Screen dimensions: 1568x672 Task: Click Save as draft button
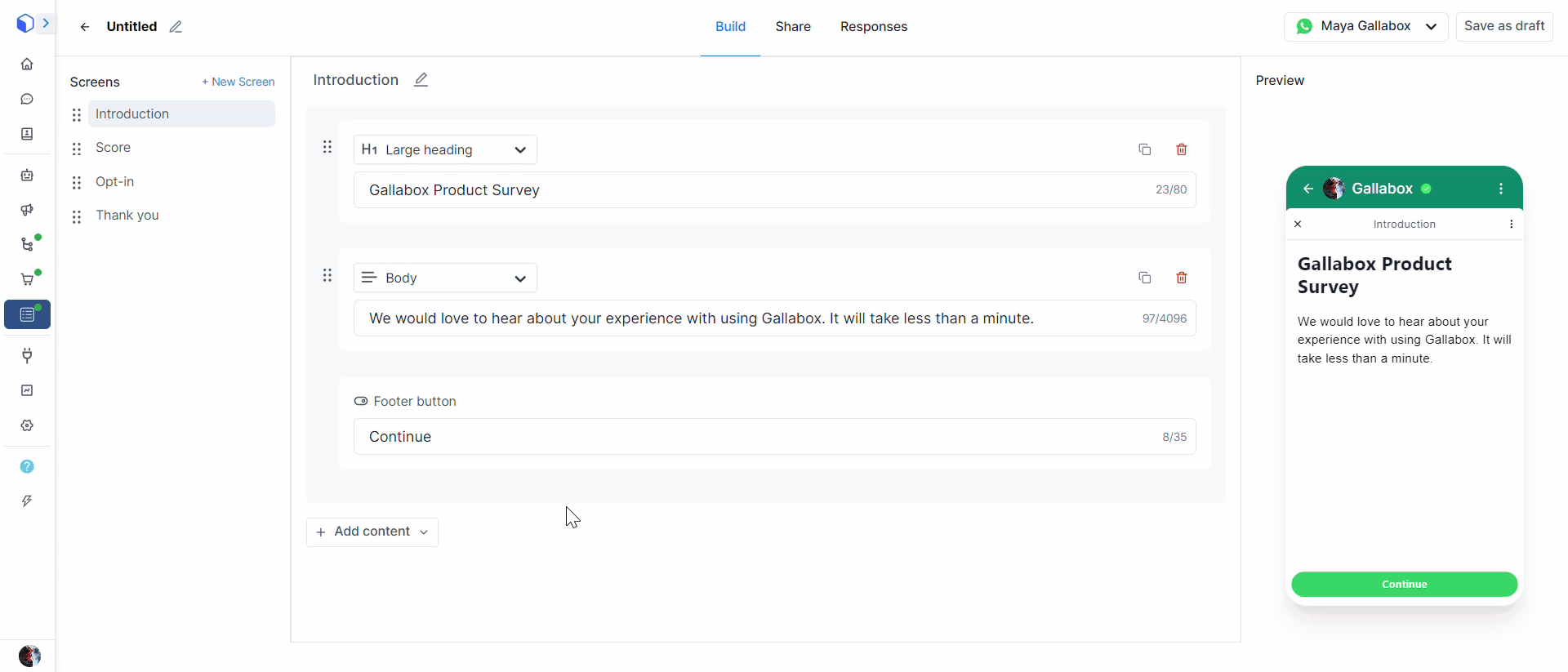click(x=1503, y=26)
